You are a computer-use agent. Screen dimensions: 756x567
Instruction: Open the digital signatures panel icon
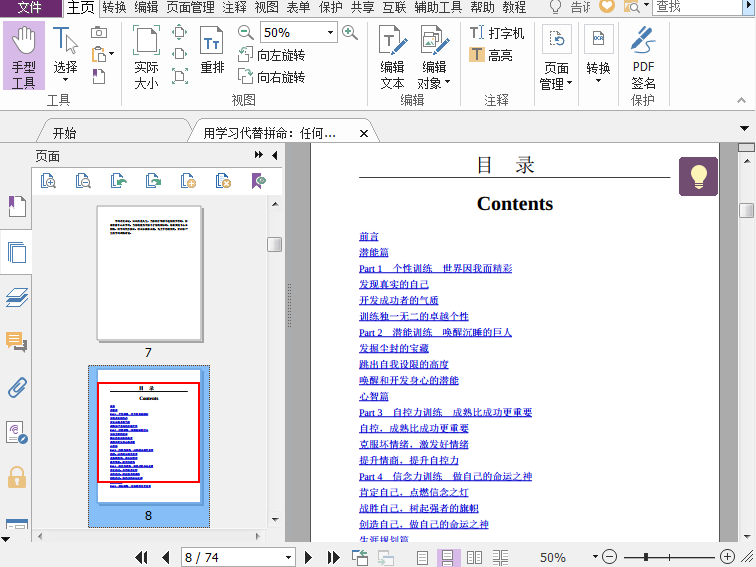[17, 432]
